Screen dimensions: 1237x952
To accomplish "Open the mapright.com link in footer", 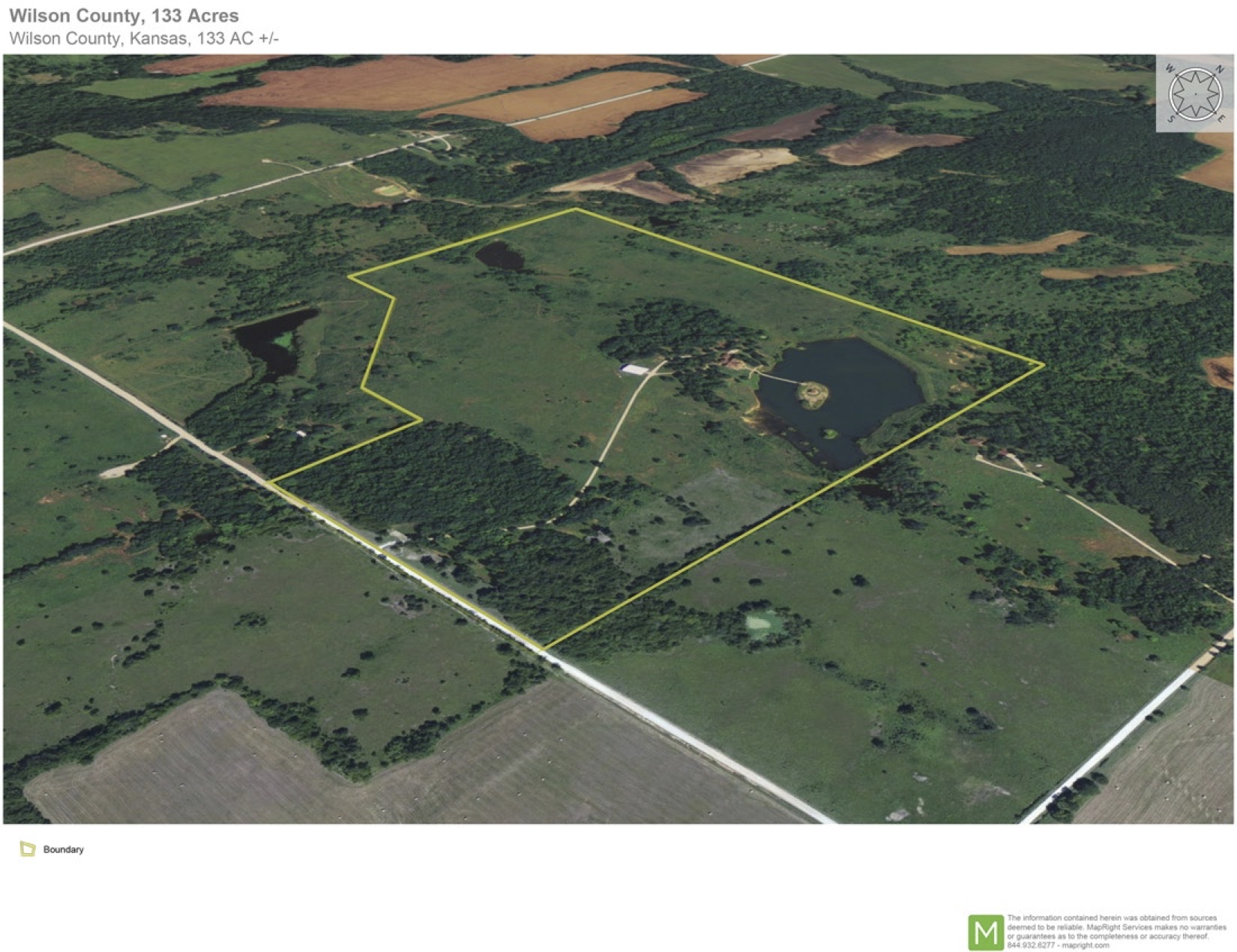I will [1085, 945].
